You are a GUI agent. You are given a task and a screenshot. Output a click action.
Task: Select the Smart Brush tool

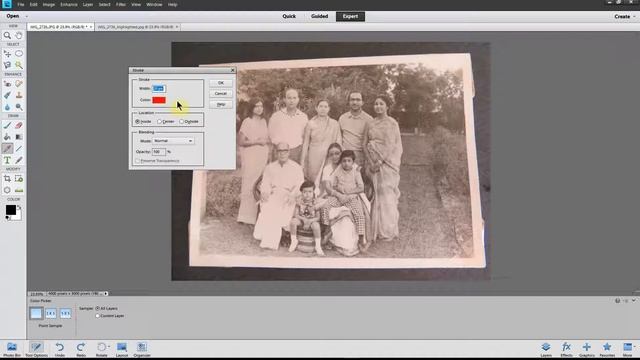click(x=7, y=95)
